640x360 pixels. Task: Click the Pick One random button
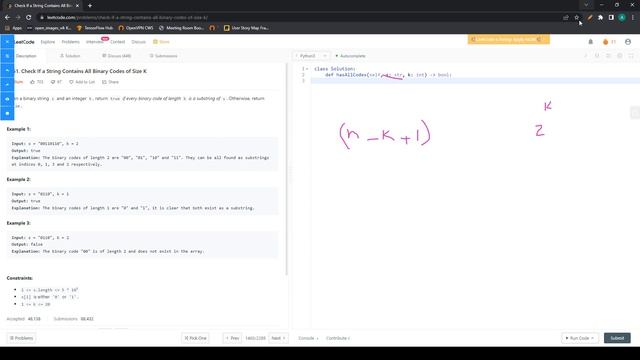196,338
